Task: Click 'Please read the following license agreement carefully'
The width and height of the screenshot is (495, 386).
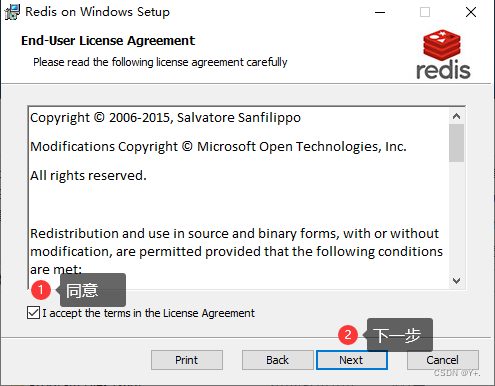Action: [x=160, y=62]
